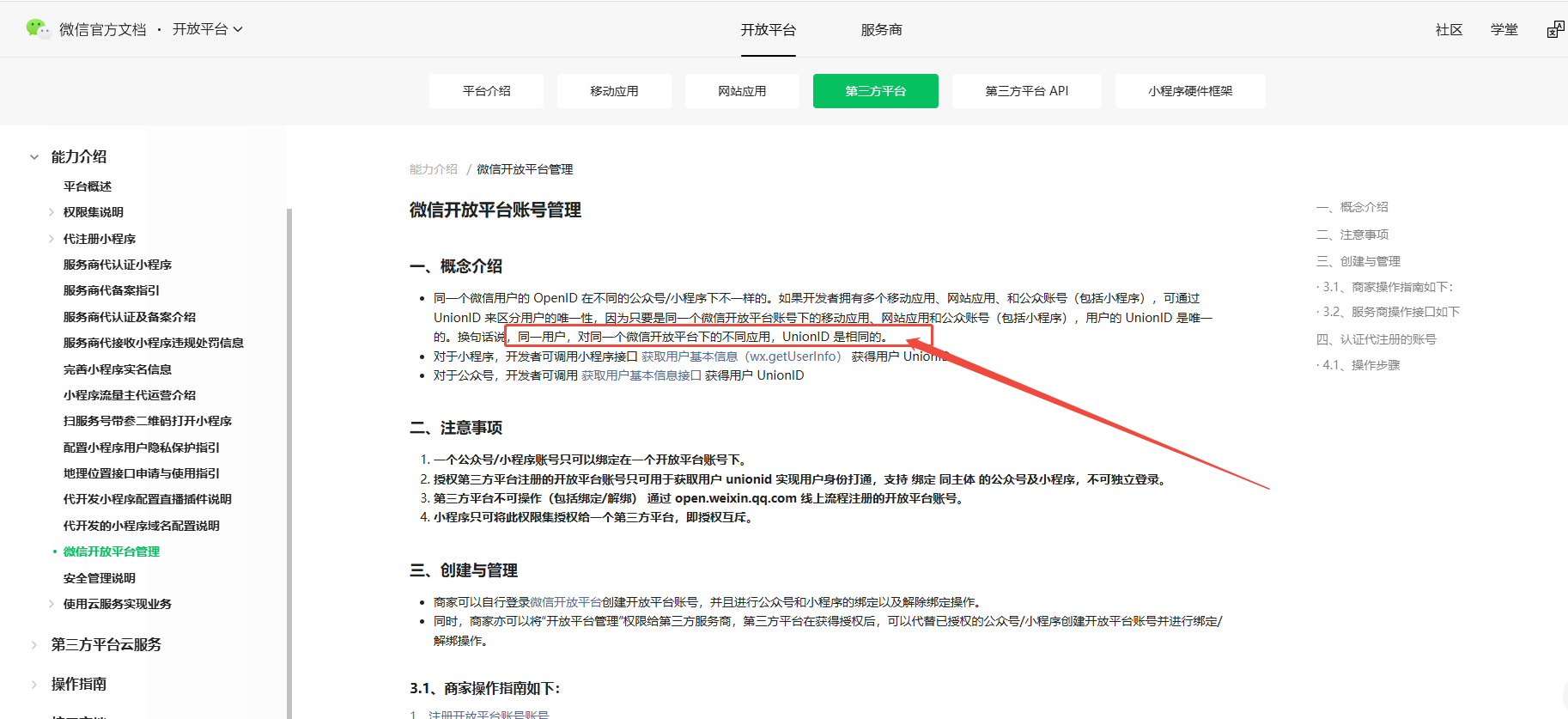Switch to the 第三方平台 tab
This screenshot has width=1568, height=719.
(876, 91)
